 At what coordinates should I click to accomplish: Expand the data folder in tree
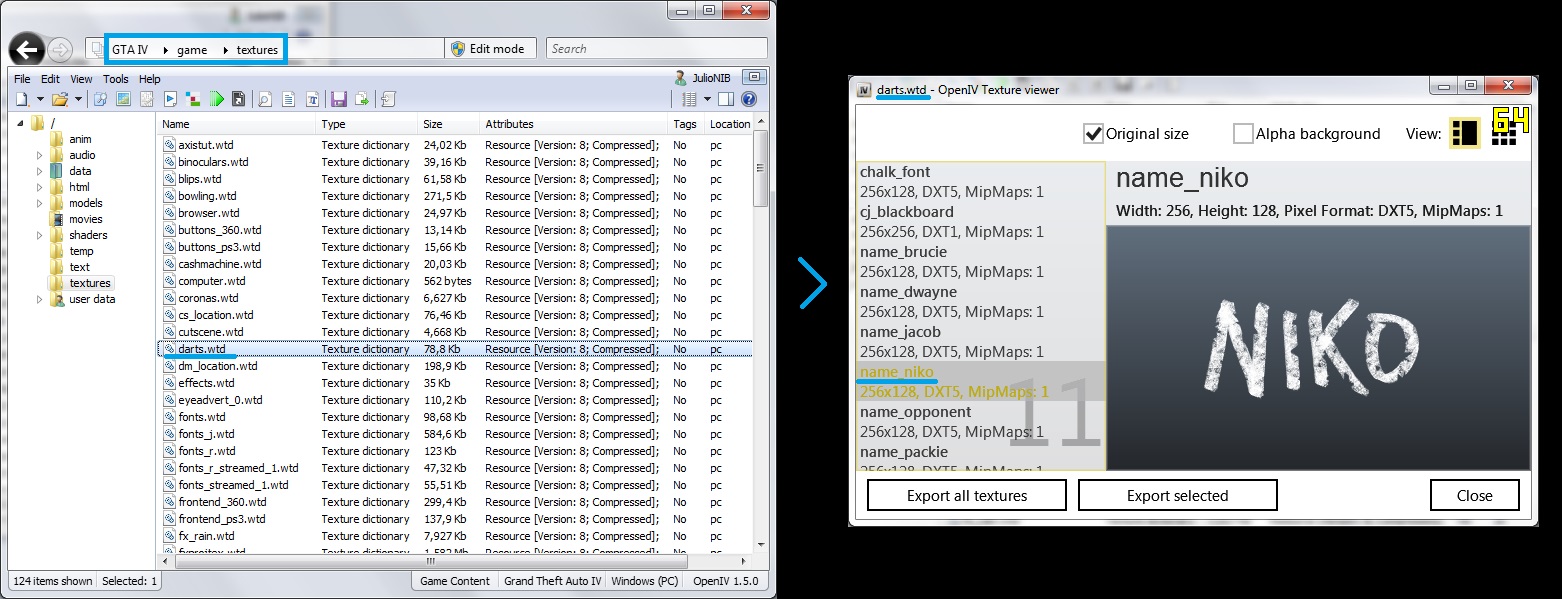[x=40, y=171]
